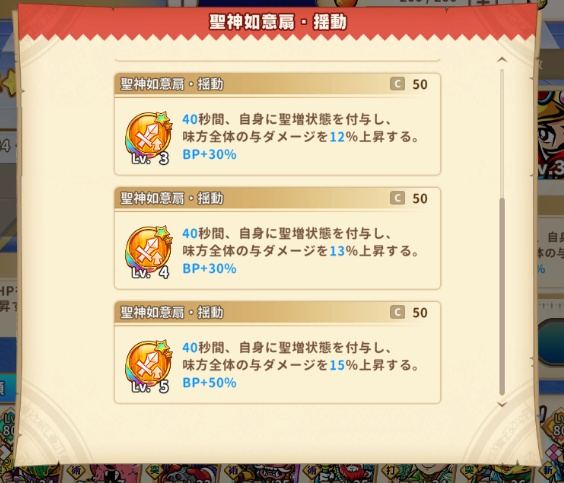Select the Lv. 4 skill card header
The height and width of the screenshot is (483, 564).
277,199
